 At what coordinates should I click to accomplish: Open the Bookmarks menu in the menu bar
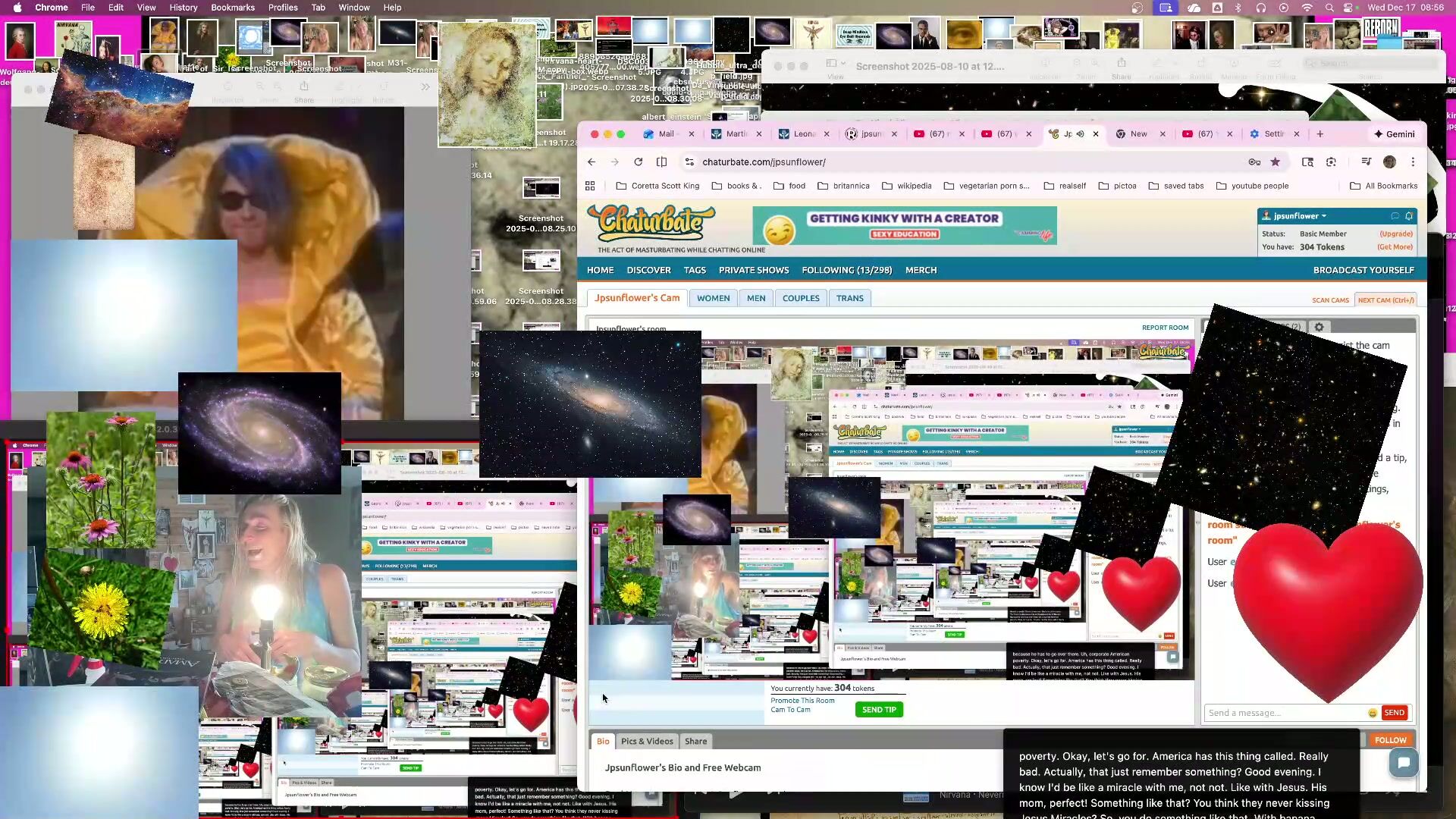pos(232,8)
